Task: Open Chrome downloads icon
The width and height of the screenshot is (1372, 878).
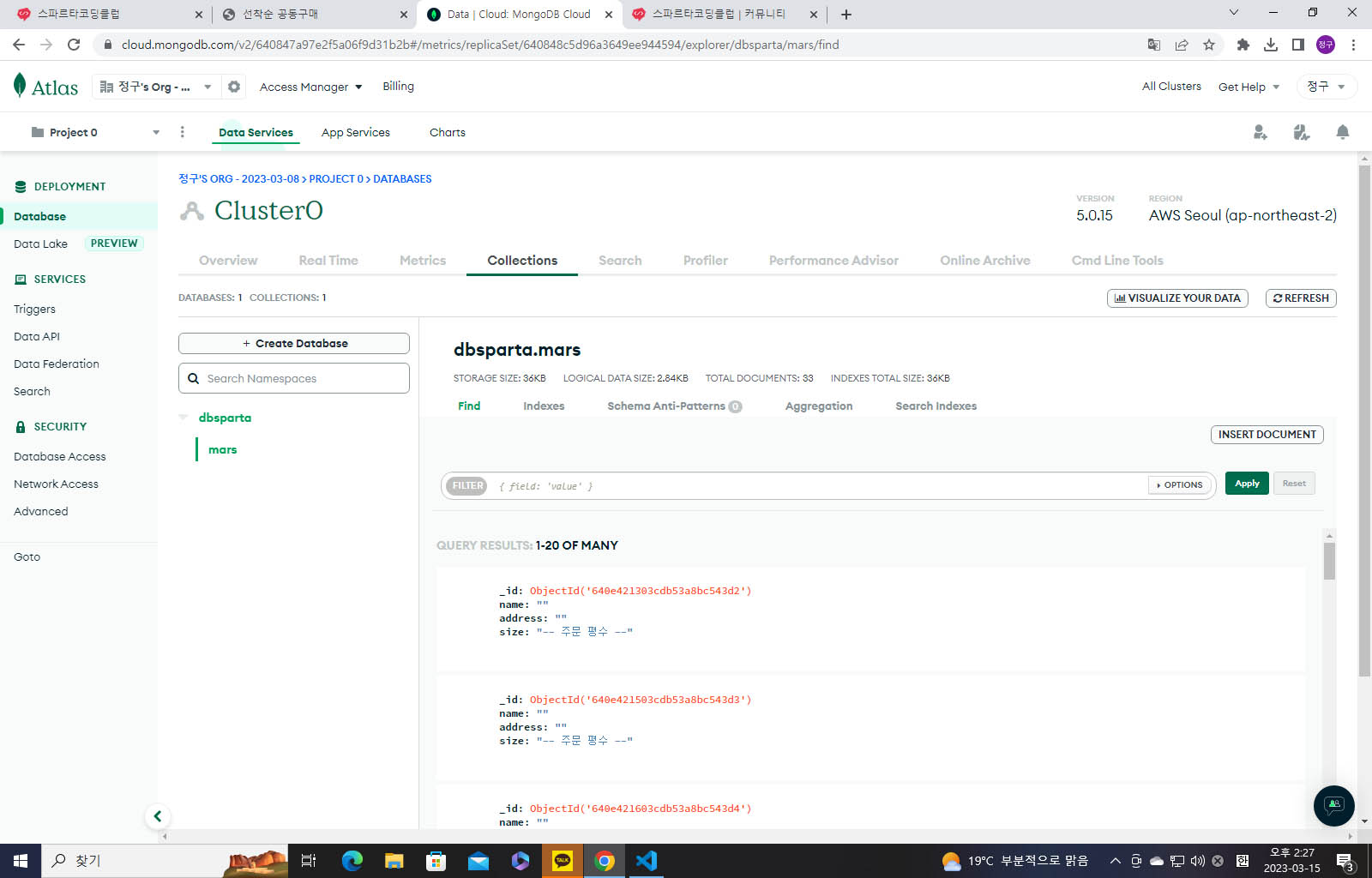Action: tap(1271, 45)
